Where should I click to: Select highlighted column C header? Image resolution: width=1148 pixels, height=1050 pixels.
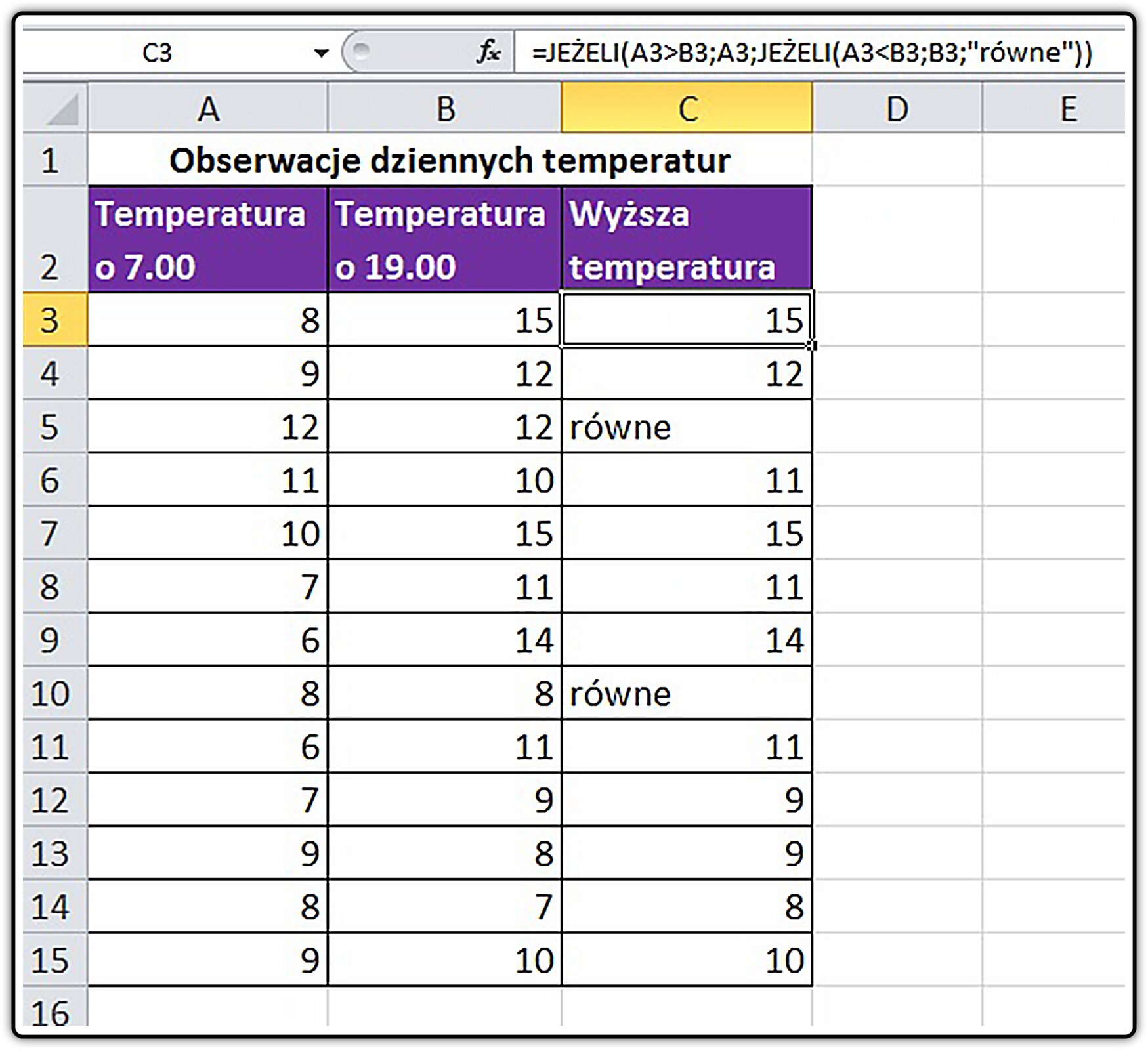687,108
